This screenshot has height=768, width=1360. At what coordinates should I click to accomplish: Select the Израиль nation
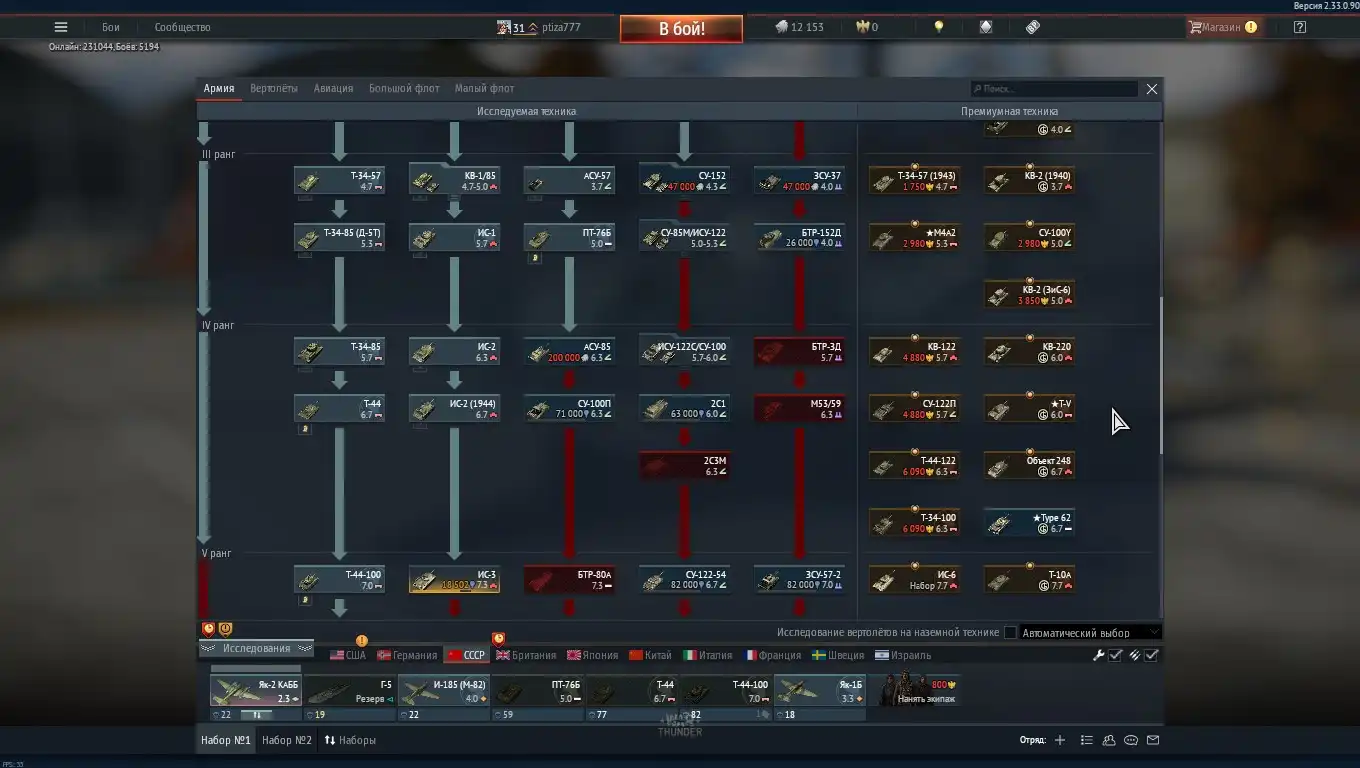pos(903,655)
